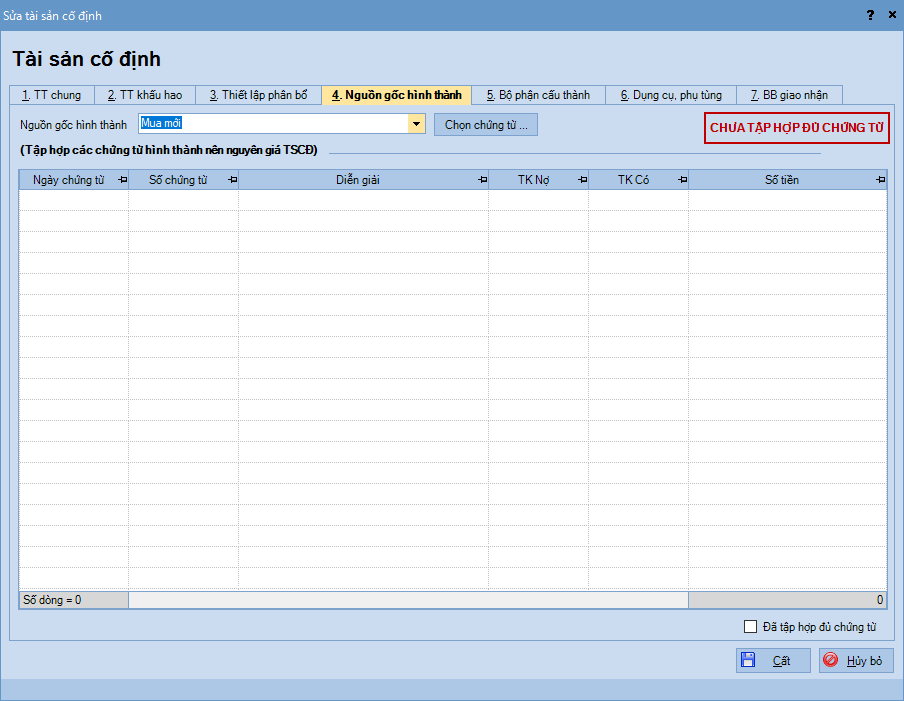Viewport: 904px width, 701px height.
Task: Switch to the TT chung tab
Action: 52,95
